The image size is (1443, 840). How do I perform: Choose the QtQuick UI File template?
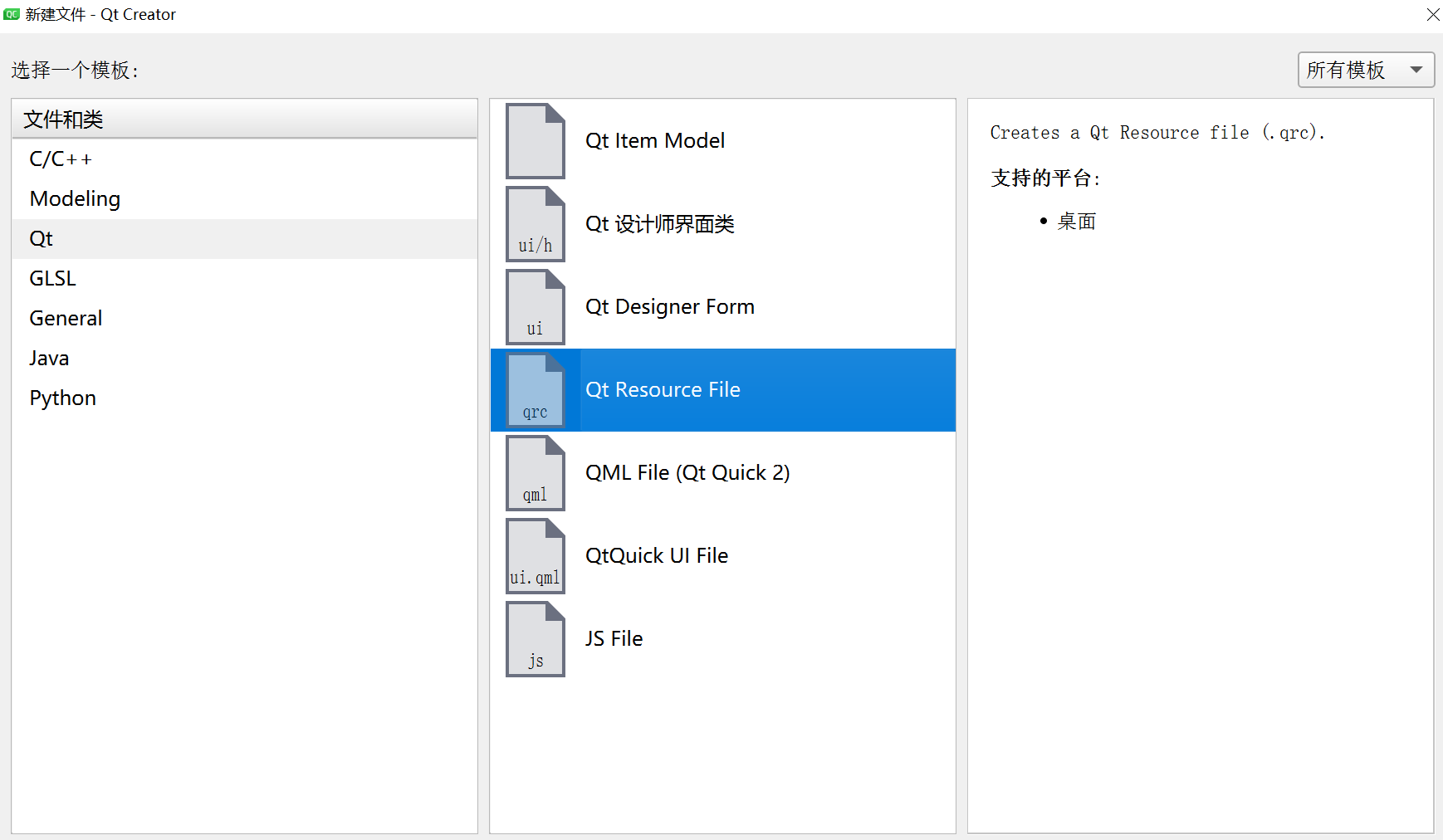pos(723,556)
